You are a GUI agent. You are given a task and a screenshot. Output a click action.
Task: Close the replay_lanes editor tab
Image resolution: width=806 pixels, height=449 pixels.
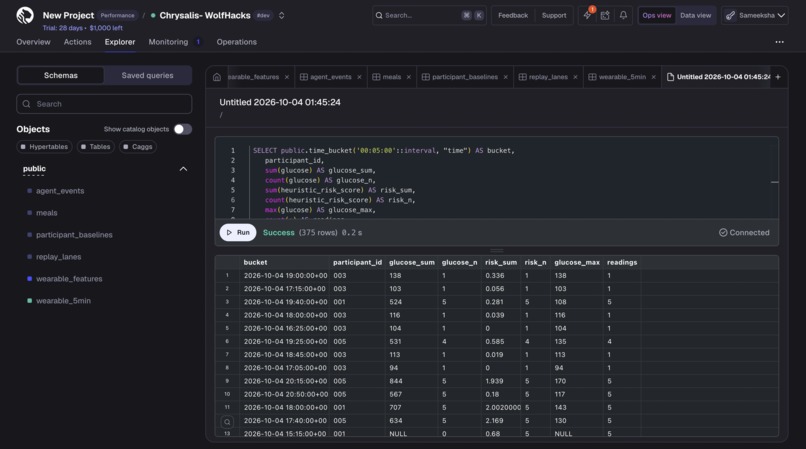tap(575, 77)
